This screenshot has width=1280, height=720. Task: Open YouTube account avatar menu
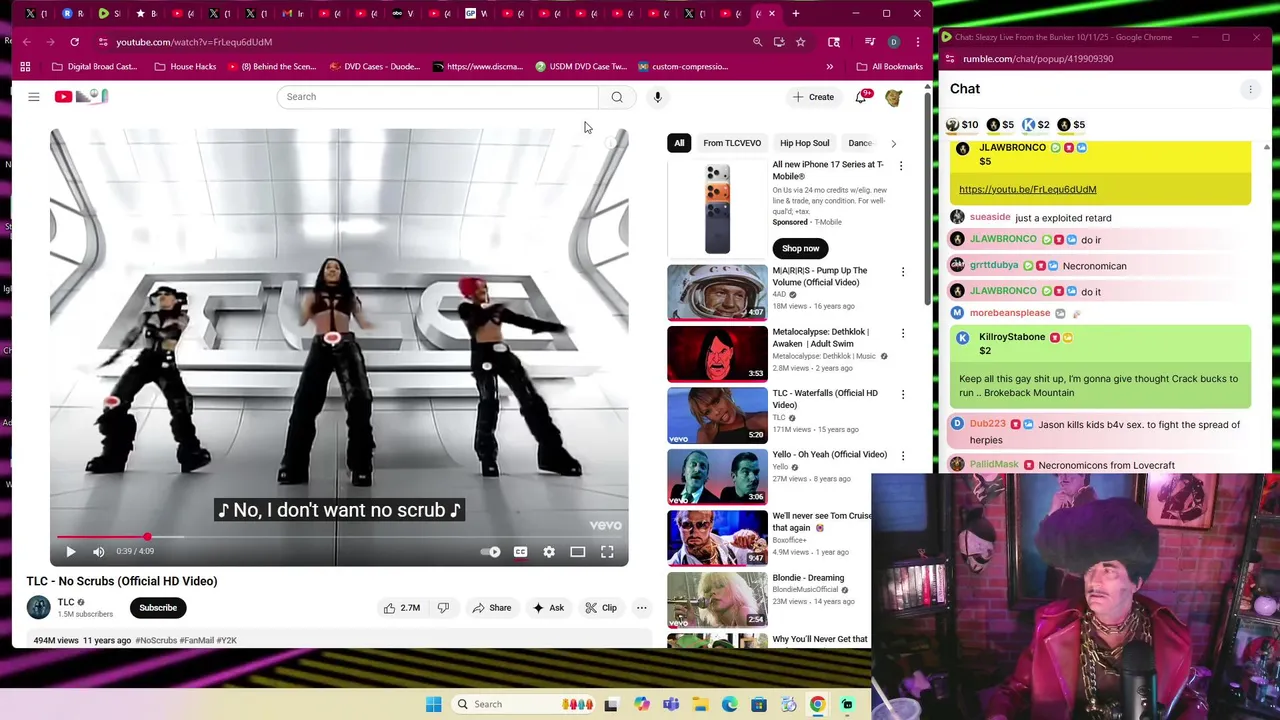pyautogui.click(x=893, y=97)
